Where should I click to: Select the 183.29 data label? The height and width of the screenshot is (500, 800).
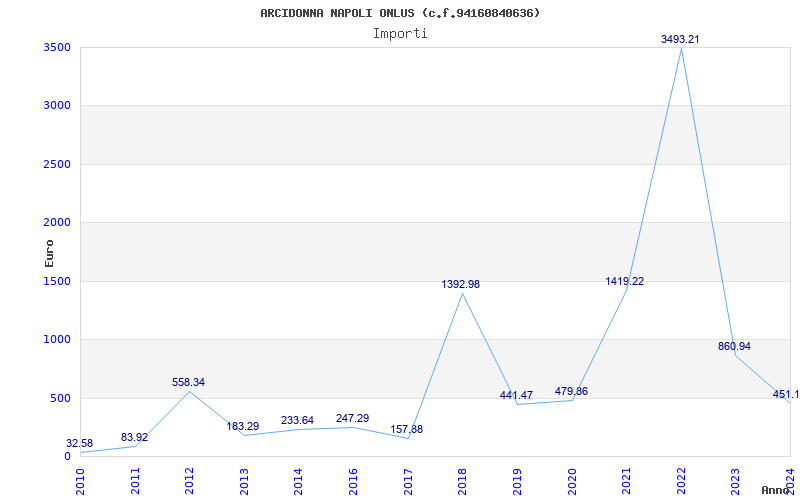click(243, 427)
